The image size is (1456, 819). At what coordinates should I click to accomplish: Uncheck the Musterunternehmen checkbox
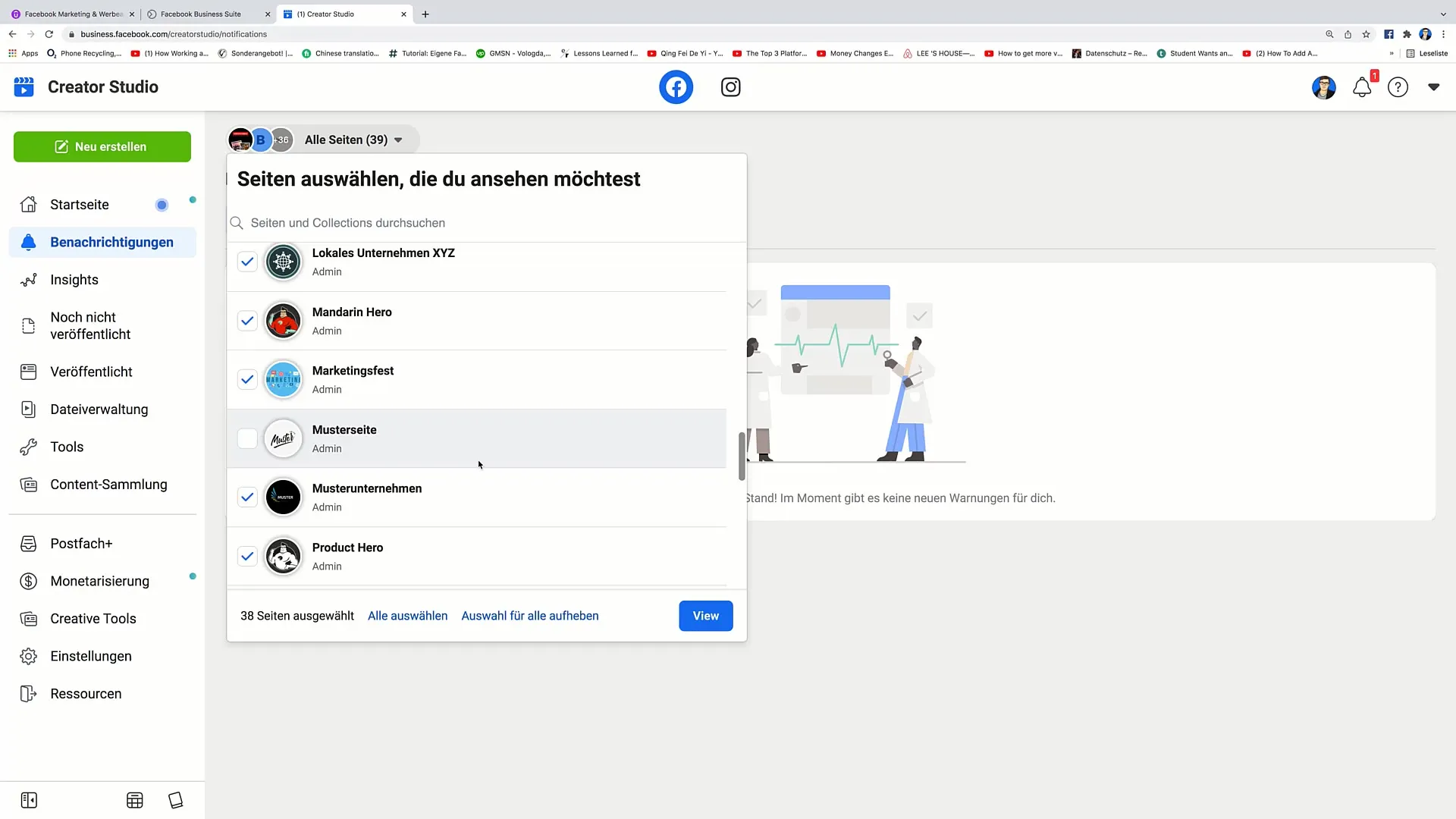[x=247, y=497]
